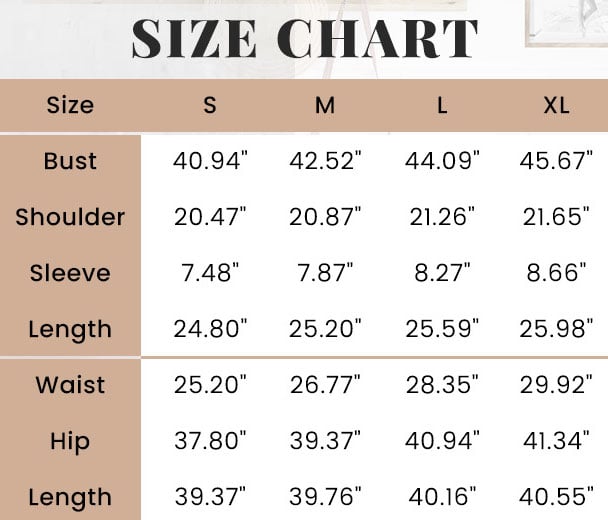Screen dimensions: 608x520
Task: Click the L size column header
Action: click(442, 105)
